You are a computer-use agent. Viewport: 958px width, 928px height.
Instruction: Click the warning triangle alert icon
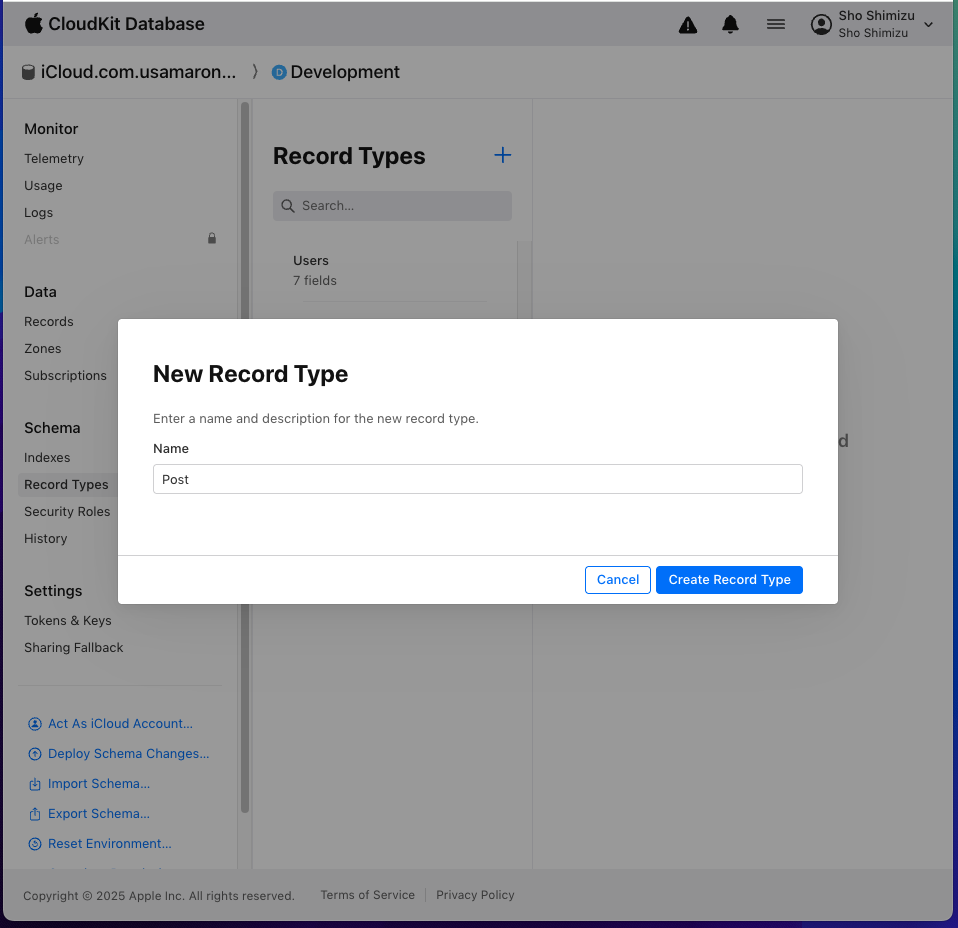[688, 25]
